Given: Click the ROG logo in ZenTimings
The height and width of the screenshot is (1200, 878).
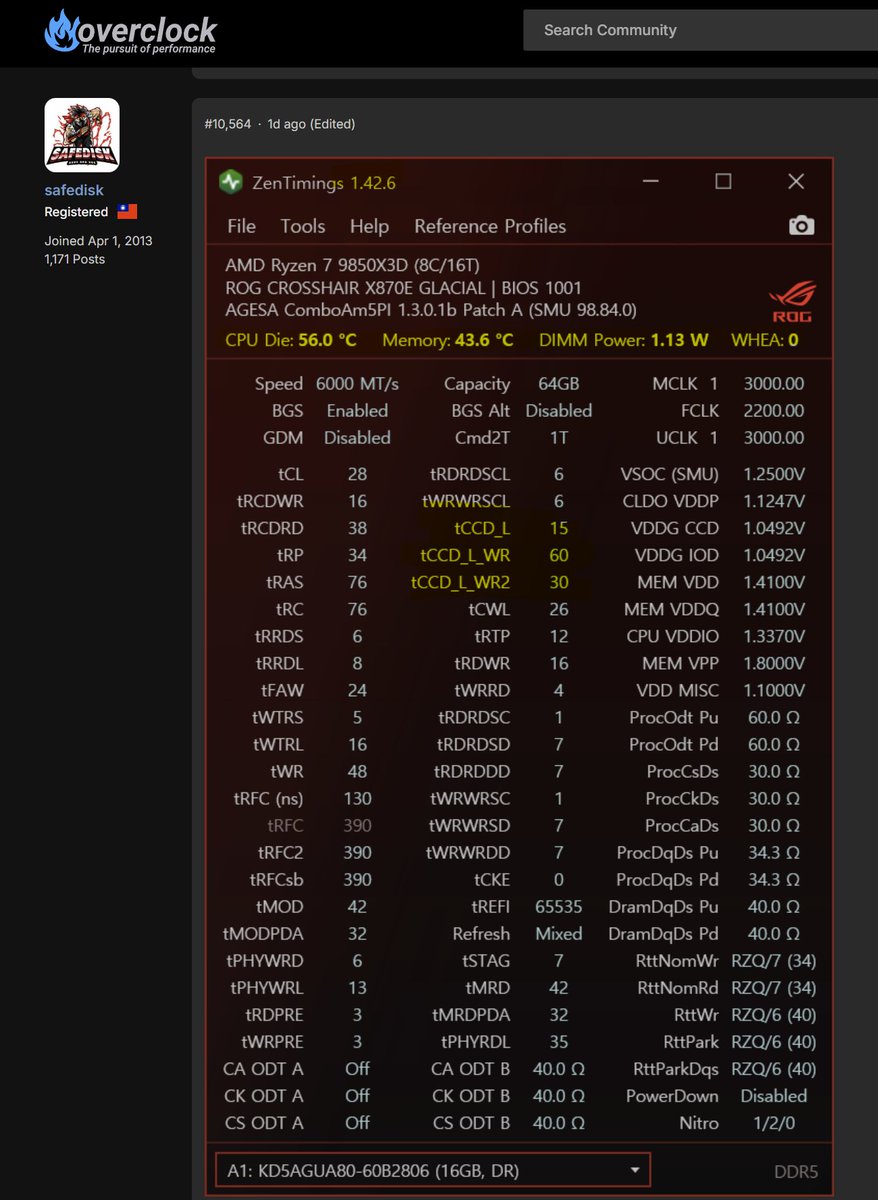Looking at the screenshot, I should 791,302.
